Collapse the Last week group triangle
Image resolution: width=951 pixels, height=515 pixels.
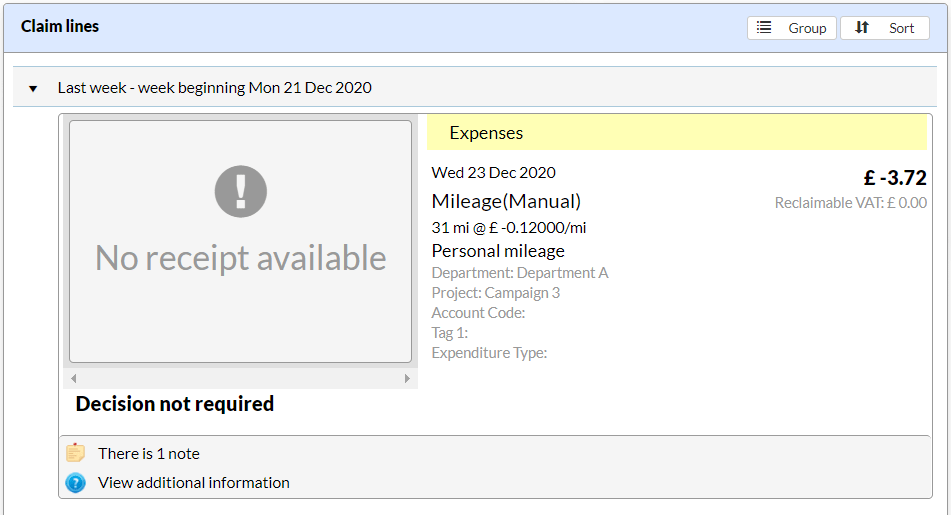33,89
